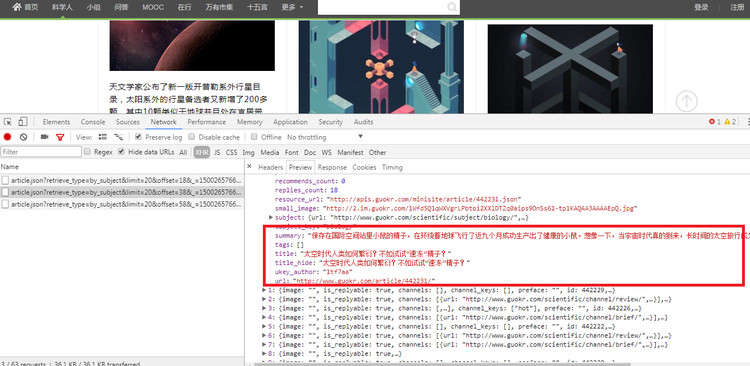Filter requests by JS type

click(217, 153)
